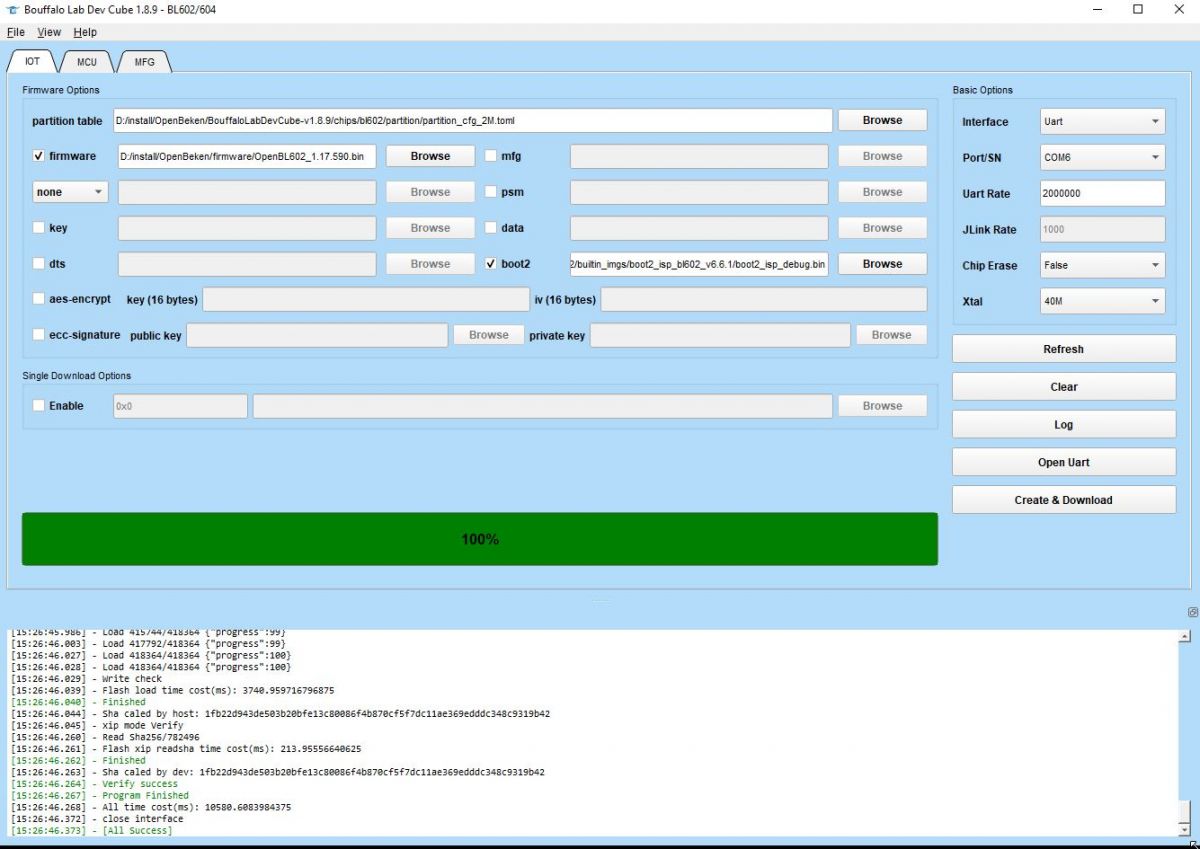Viewport: 1200px width, 849px height.
Task: Check the dts checkbox
Action: (39, 264)
